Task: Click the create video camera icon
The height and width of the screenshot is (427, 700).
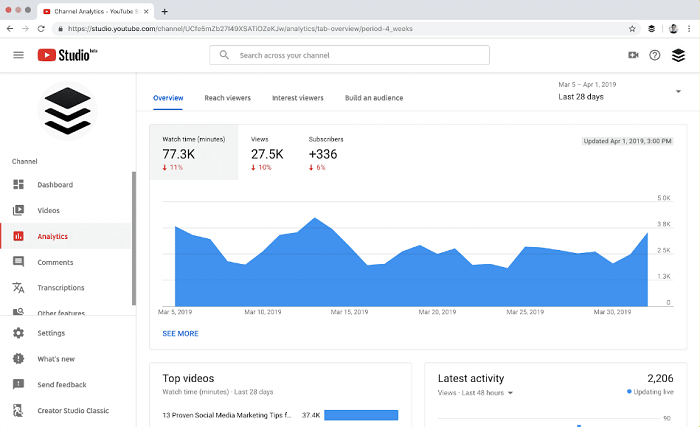Action: click(x=633, y=55)
